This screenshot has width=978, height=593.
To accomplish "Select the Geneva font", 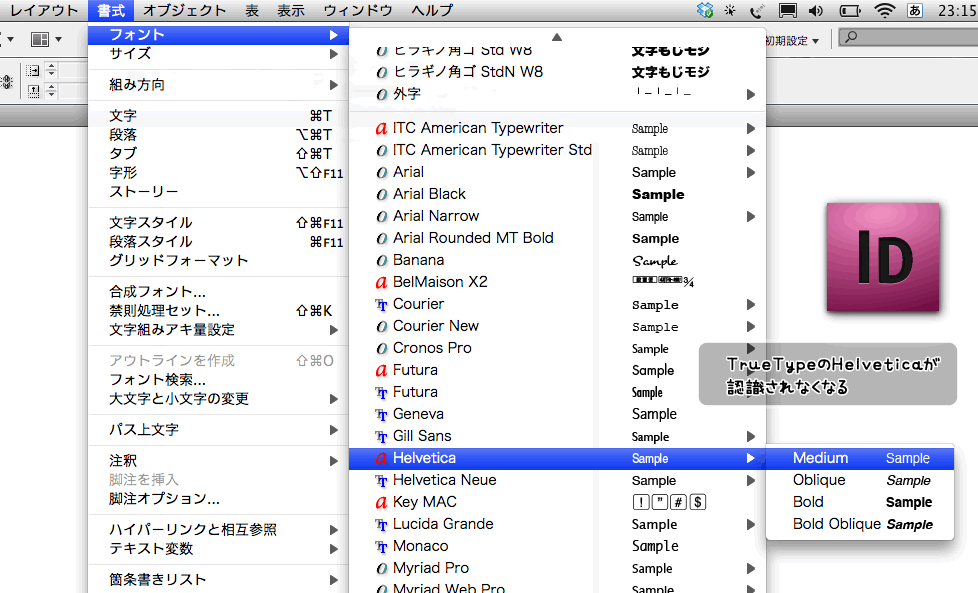I will coord(557,414).
